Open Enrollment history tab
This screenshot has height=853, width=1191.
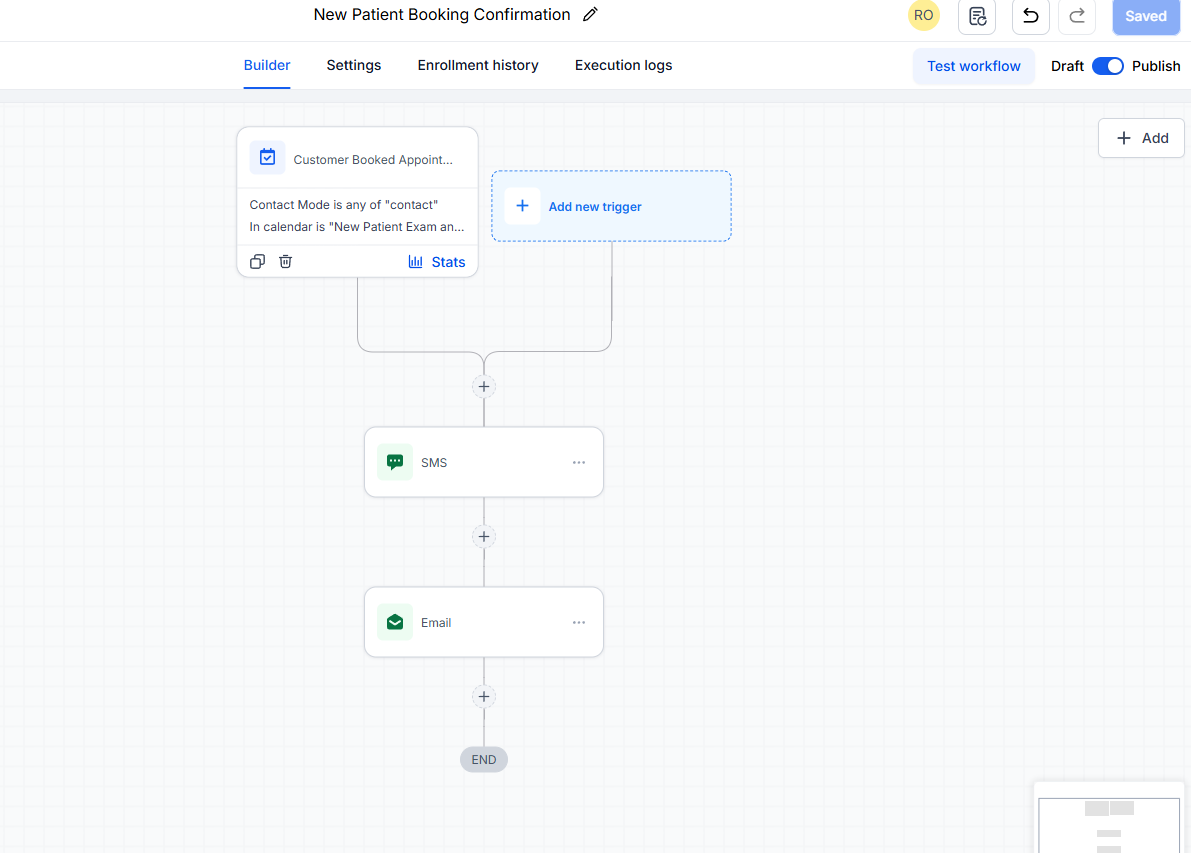(x=478, y=65)
